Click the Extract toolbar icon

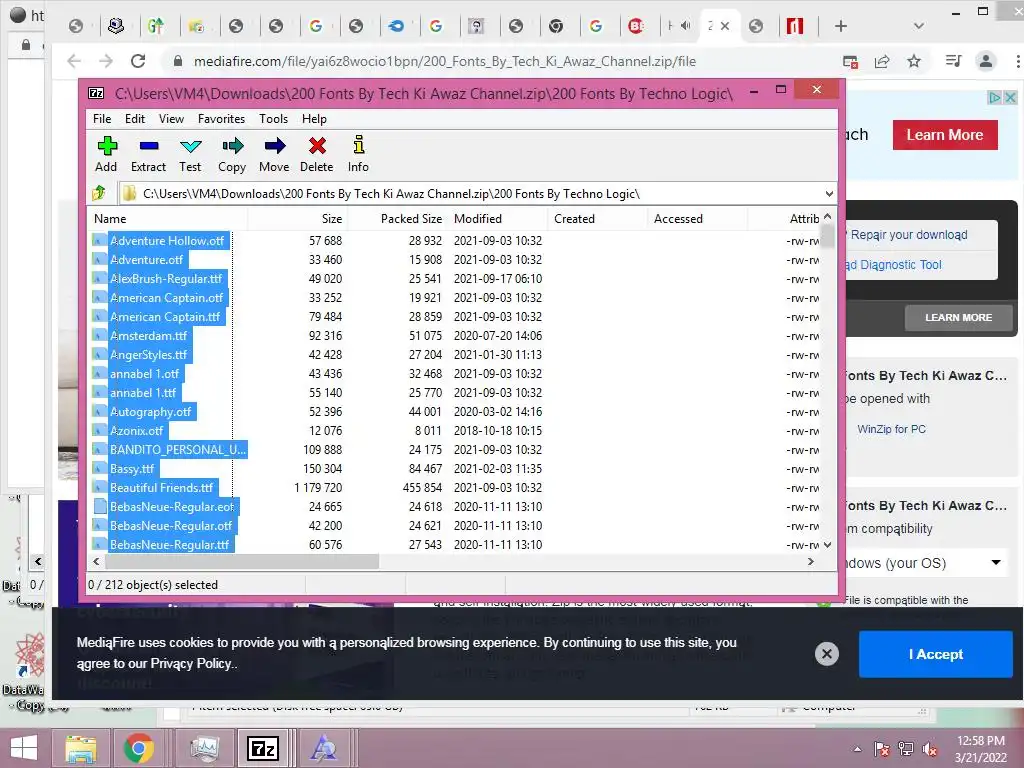point(148,154)
